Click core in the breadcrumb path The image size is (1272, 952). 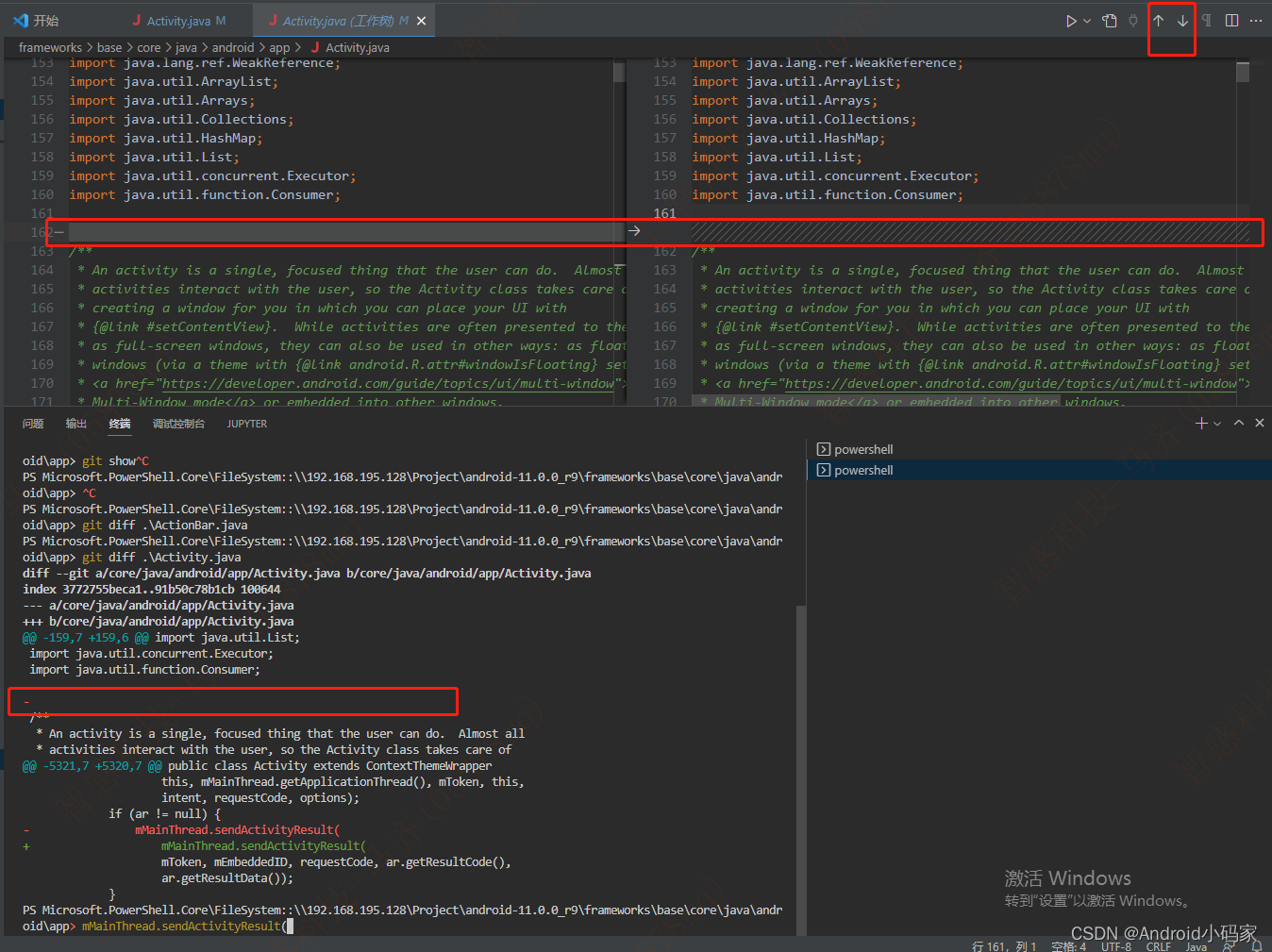pyautogui.click(x=149, y=47)
